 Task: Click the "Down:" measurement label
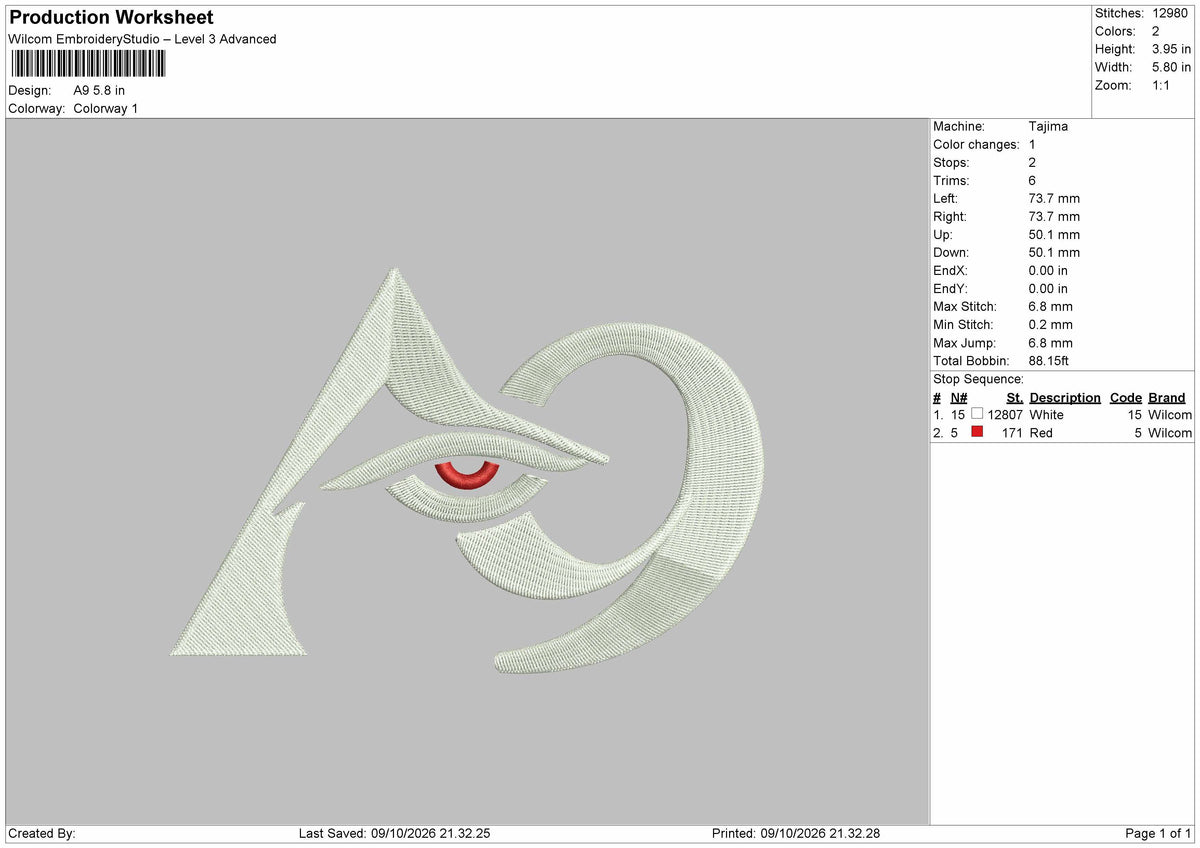tap(951, 252)
